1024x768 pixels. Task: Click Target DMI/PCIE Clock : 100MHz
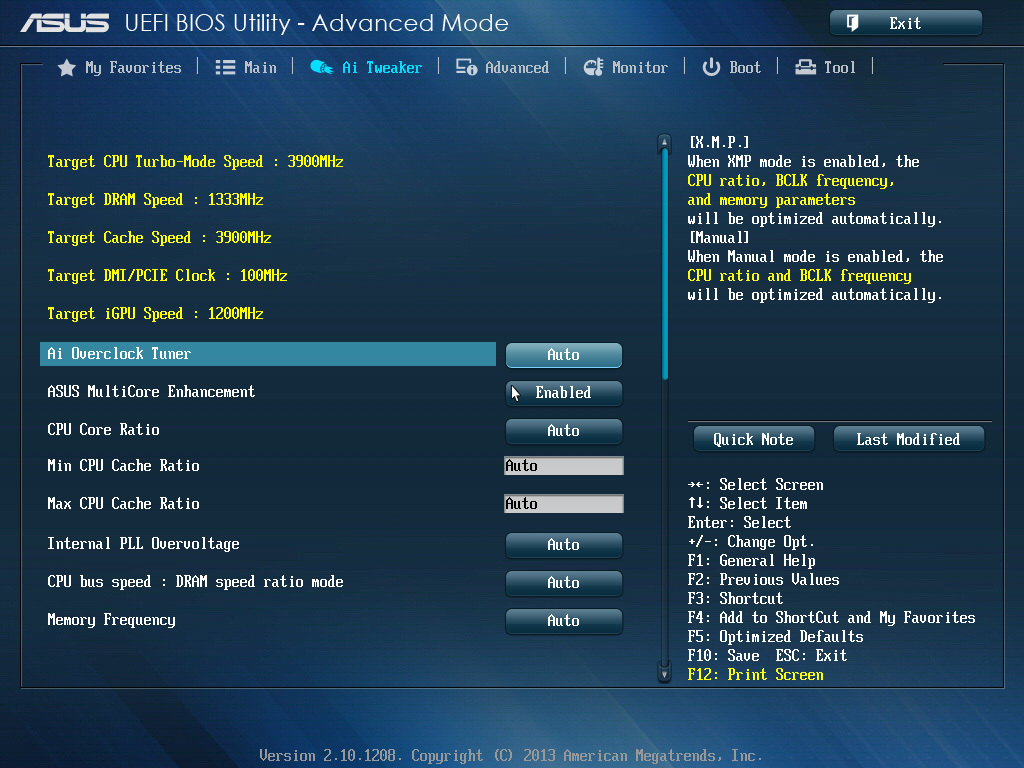click(x=167, y=276)
